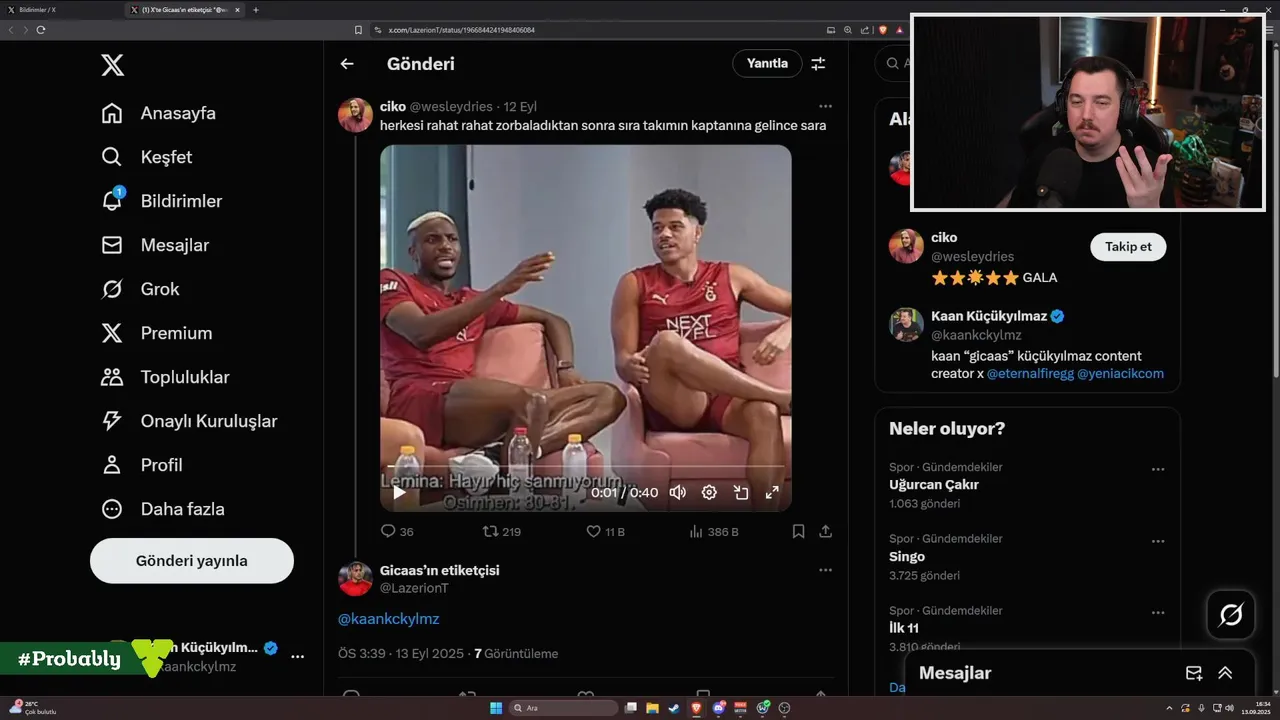Click Brave Shields icon
The image size is (1280, 720).
point(883,30)
